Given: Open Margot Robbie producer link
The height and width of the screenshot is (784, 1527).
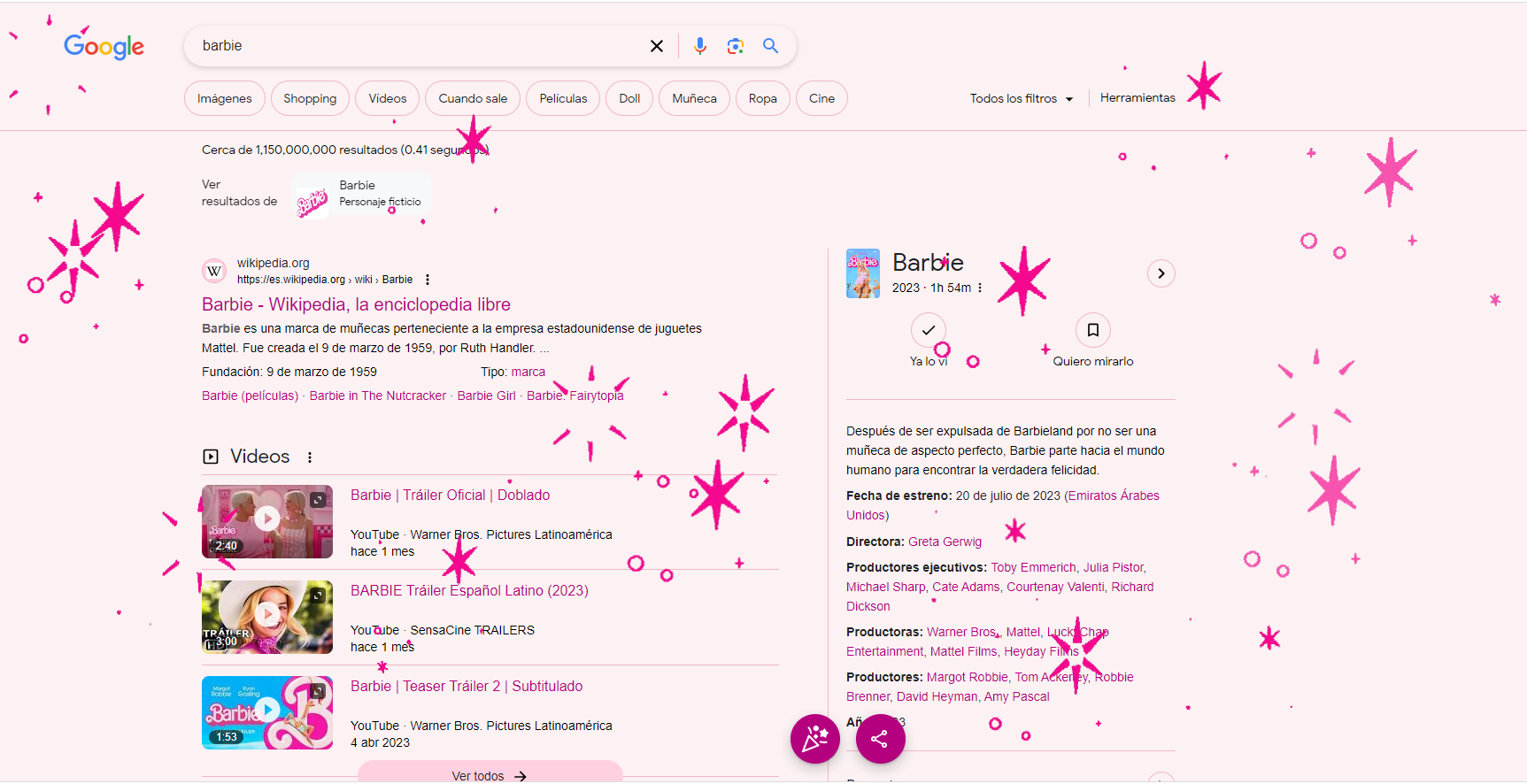Looking at the screenshot, I should 967,677.
